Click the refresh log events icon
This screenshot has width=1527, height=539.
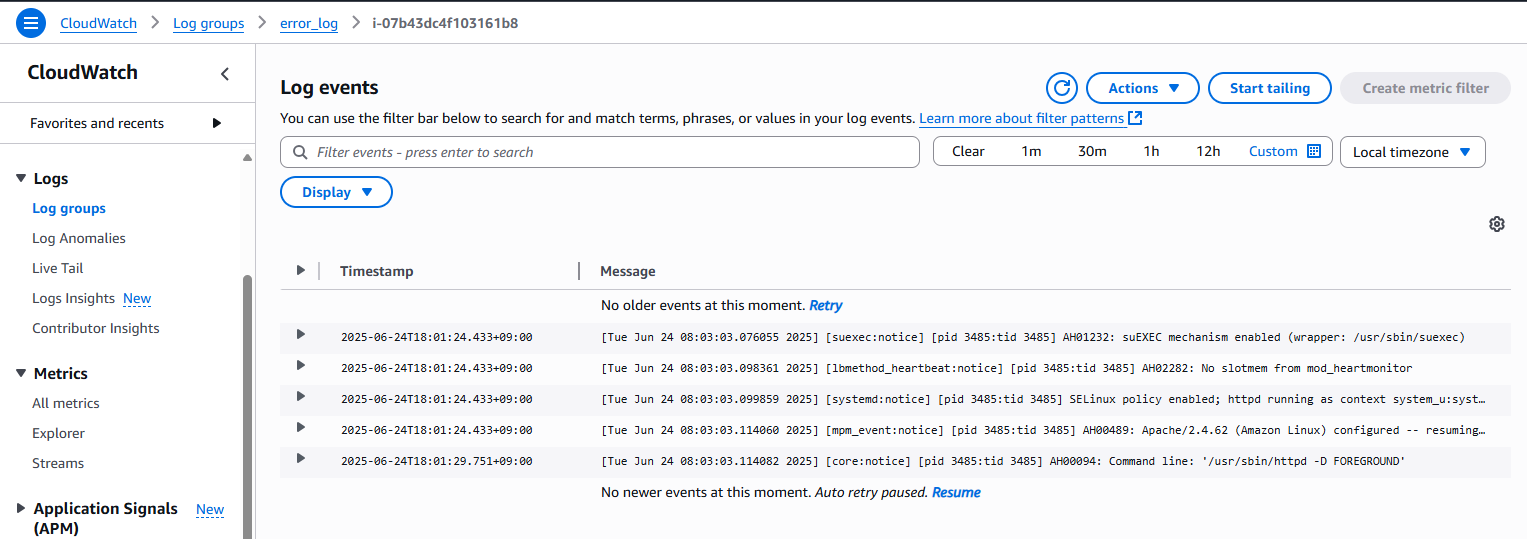pos(1061,88)
